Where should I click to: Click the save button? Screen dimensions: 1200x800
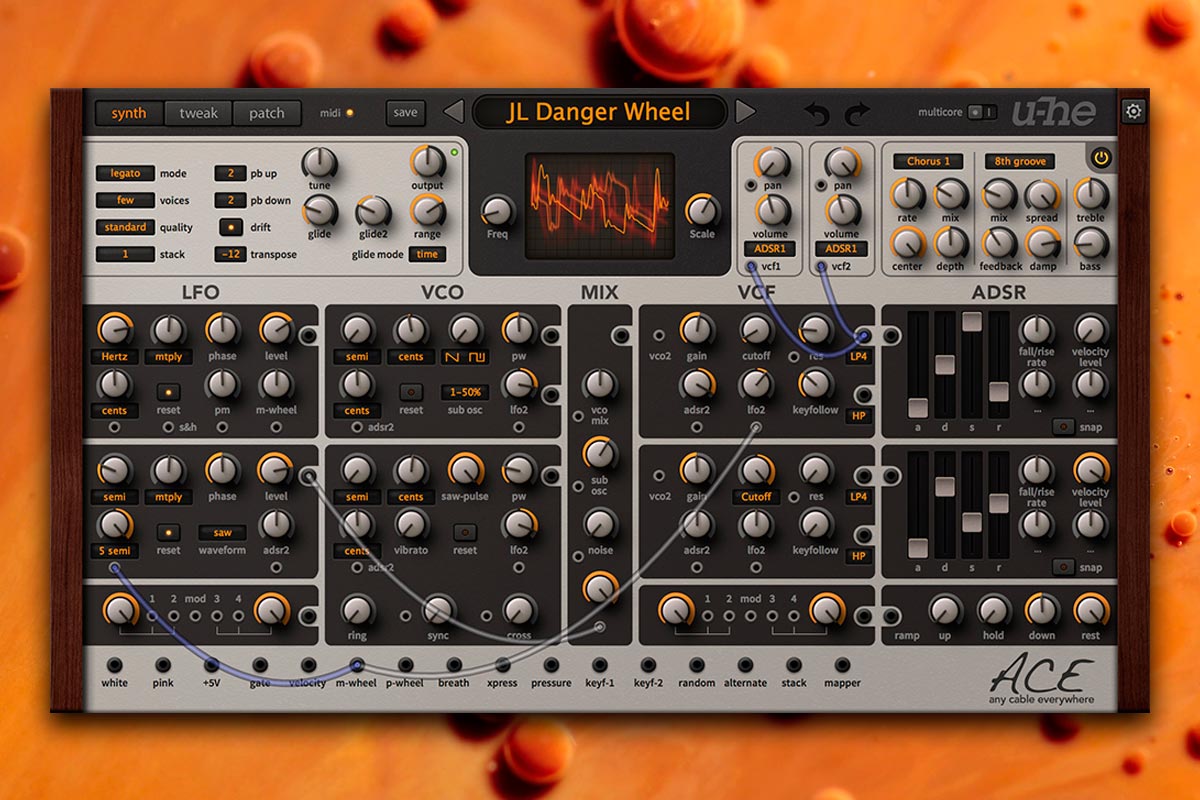[405, 113]
